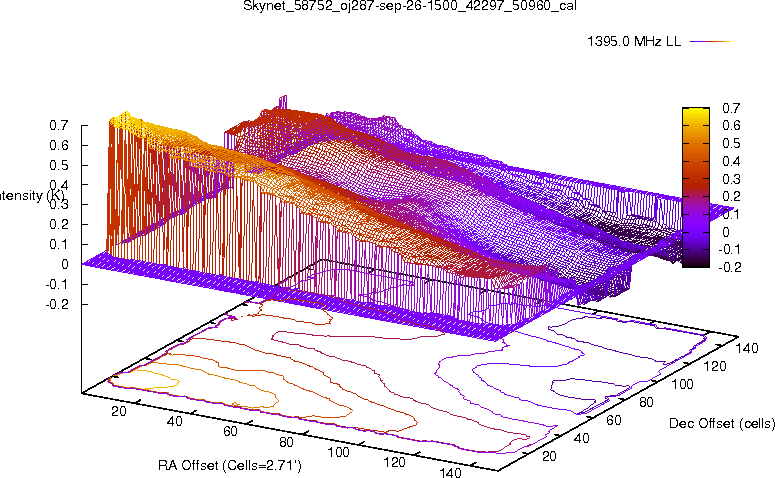
Task: Click the 0.5 tick on the intensity axis
Action: click(58, 165)
